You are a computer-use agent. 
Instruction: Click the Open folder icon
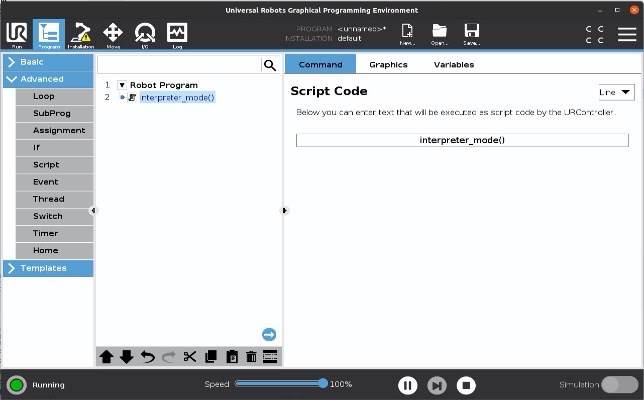[x=439, y=35]
